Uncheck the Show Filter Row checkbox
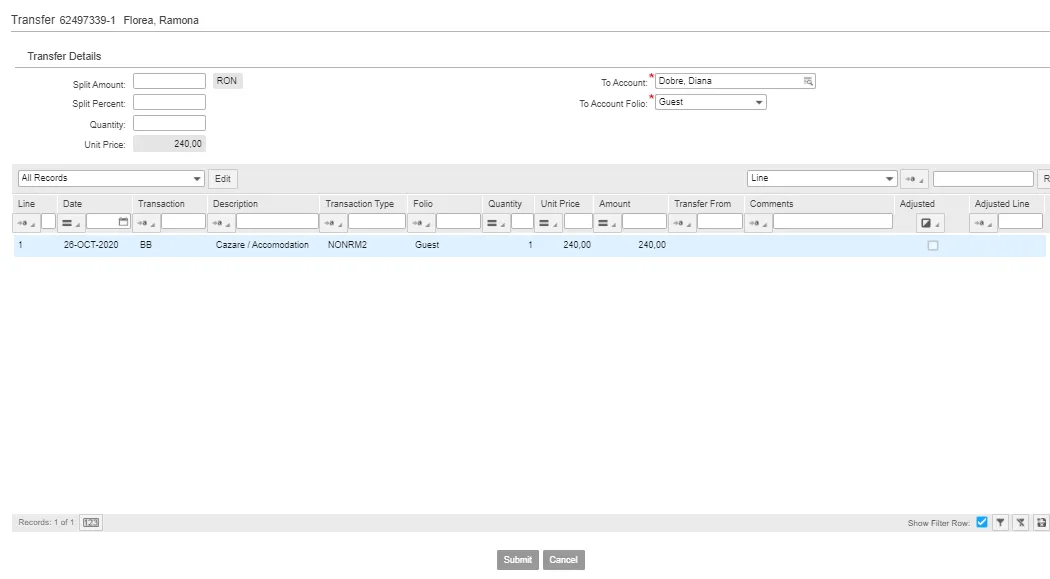The image size is (1050, 579). 982,522
